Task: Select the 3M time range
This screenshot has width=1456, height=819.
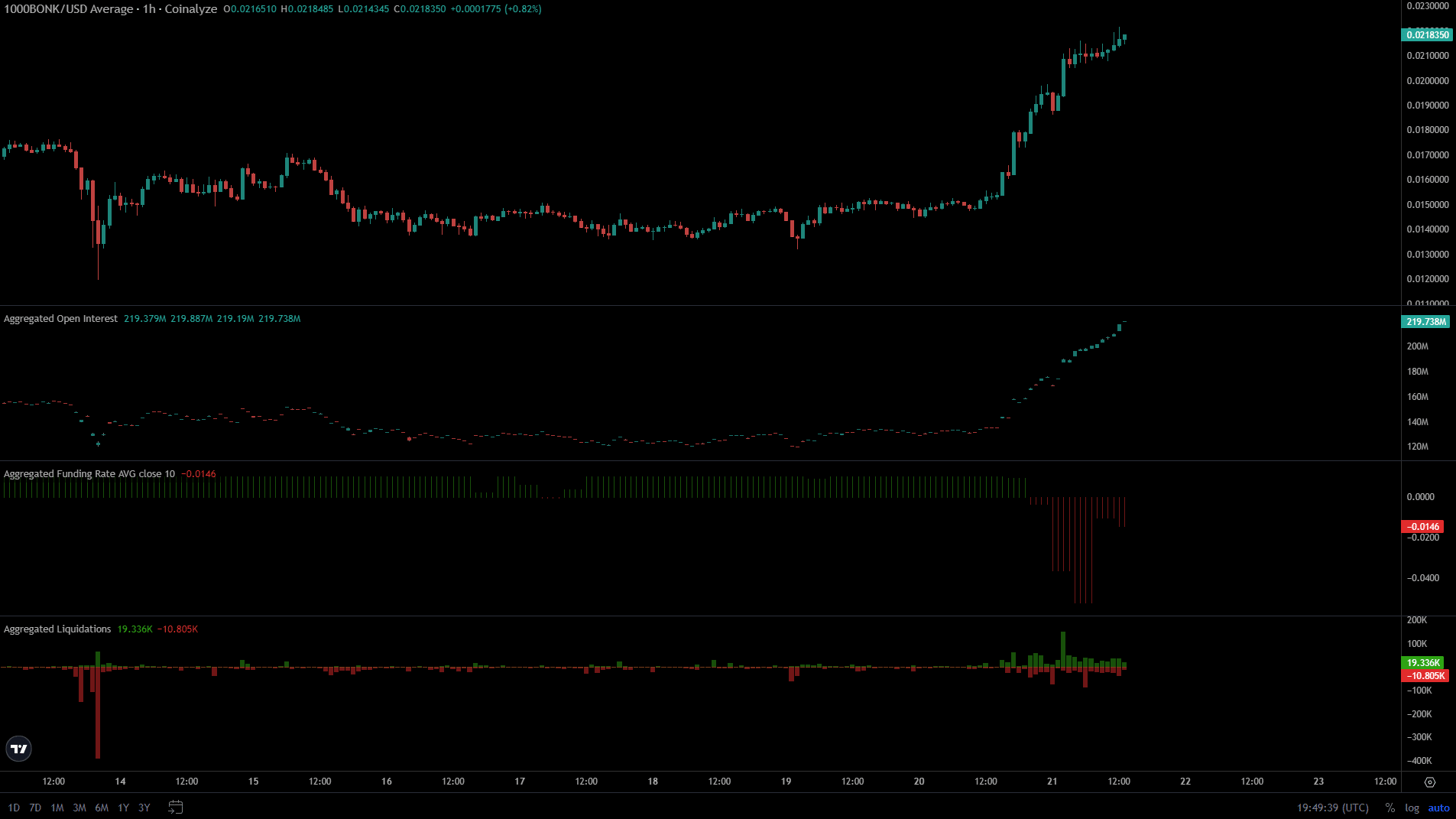Action: tap(79, 808)
